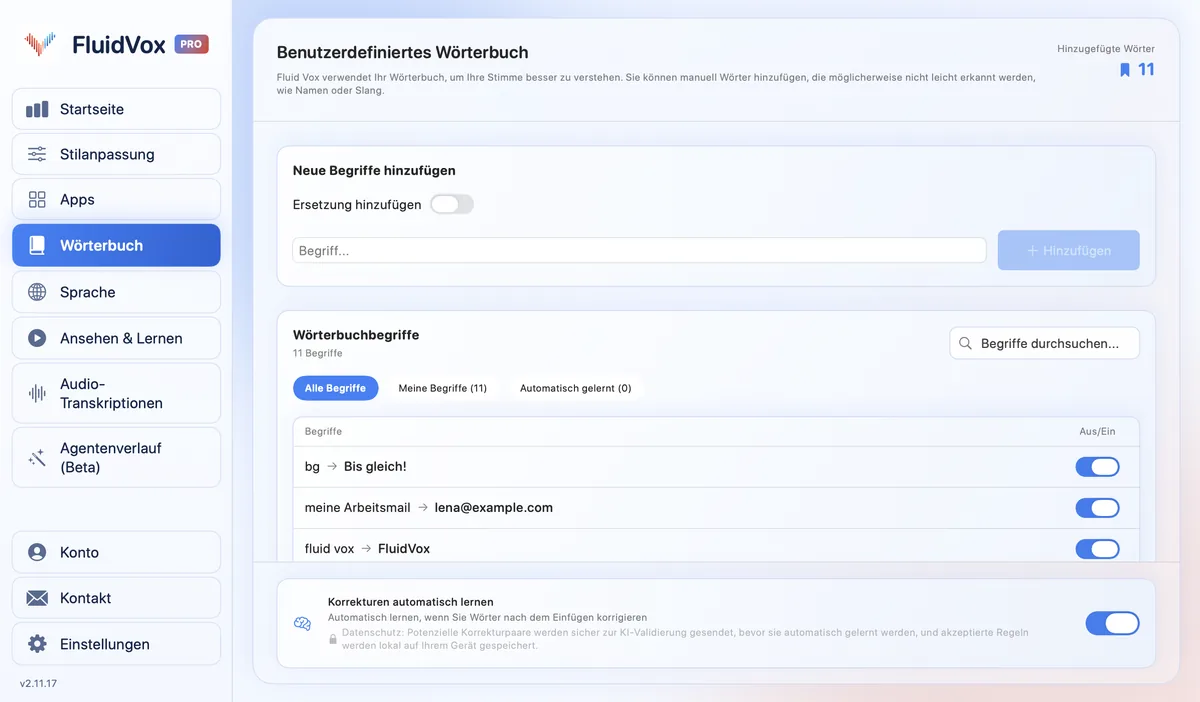Switch to Meine Begriffe (11) tab

[442, 388]
